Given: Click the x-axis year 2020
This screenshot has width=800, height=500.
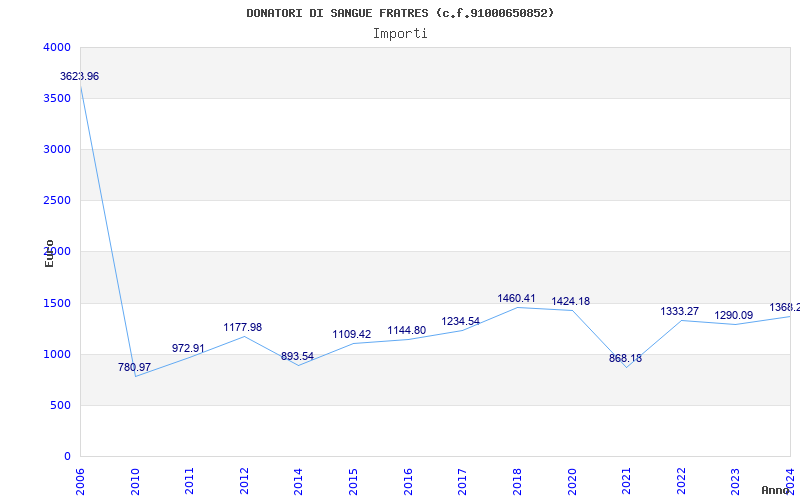Looking at the screenshot, I should [572, 482].
